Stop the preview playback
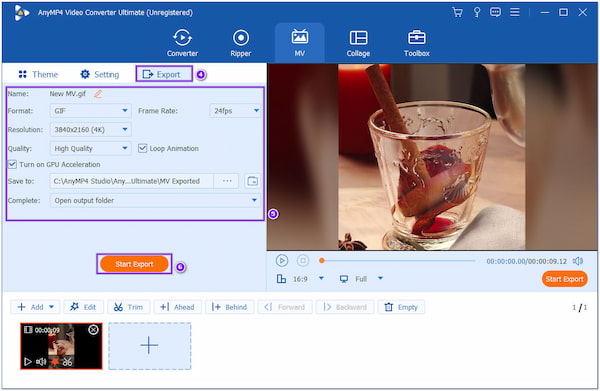Screen dimensions: 600x391 [303, 261]
